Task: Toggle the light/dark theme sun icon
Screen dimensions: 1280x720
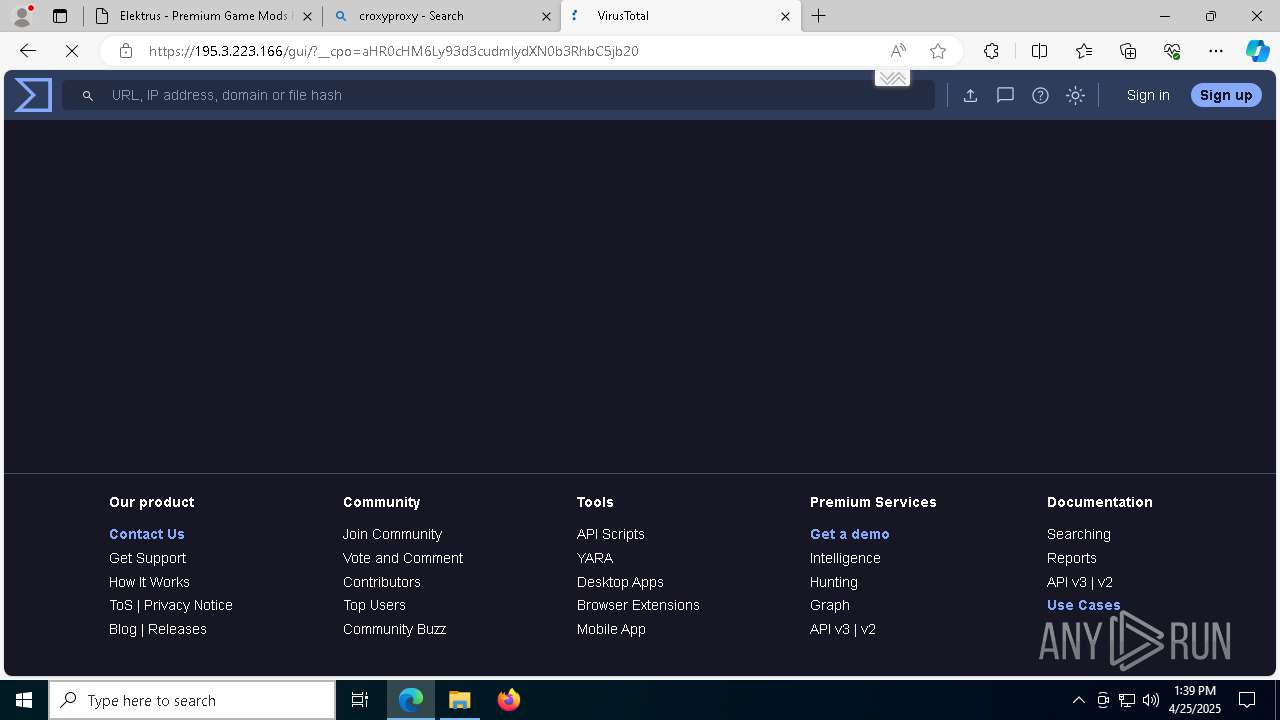Action: click(1075, 95)
